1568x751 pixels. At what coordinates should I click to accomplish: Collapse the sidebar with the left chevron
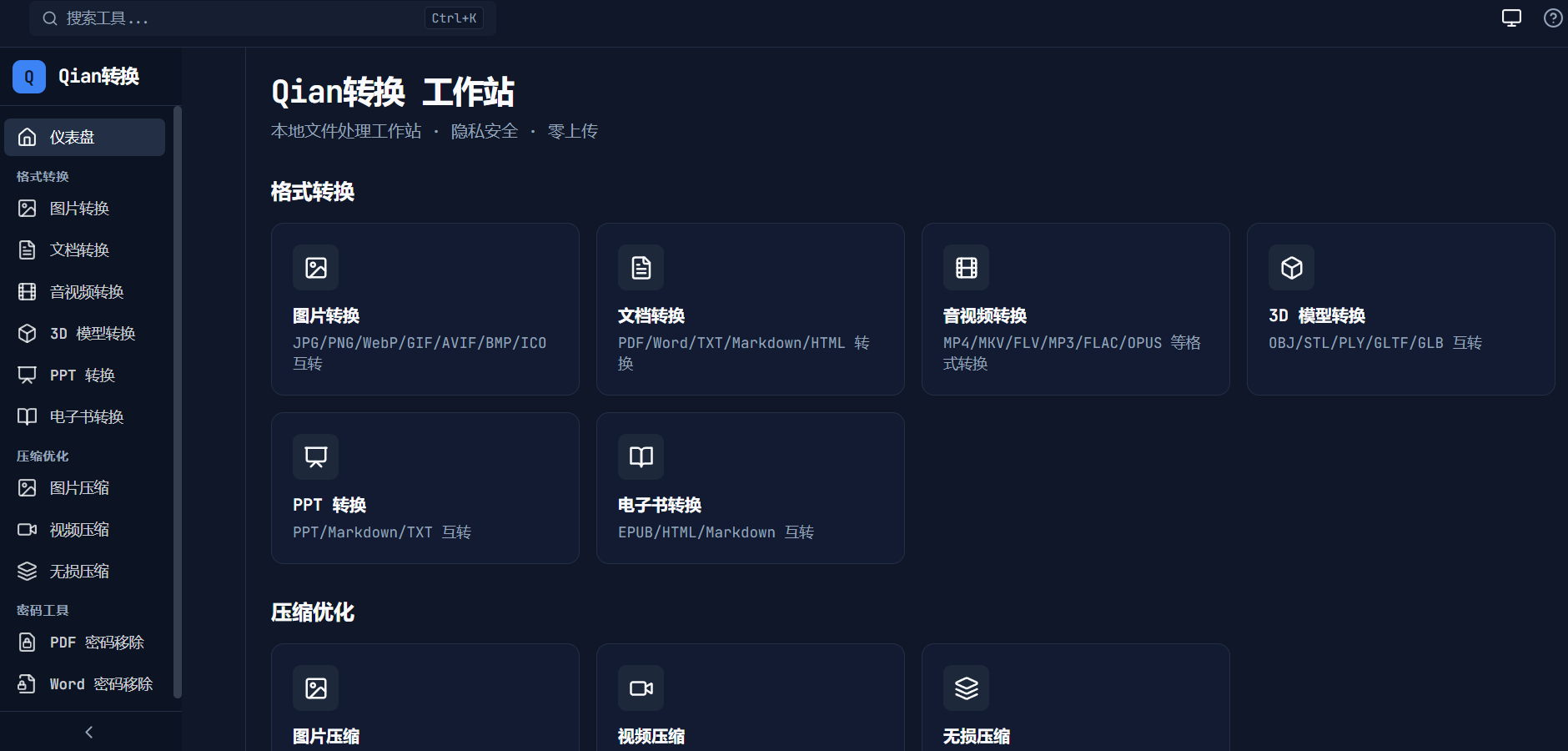[x=89, y=733]
